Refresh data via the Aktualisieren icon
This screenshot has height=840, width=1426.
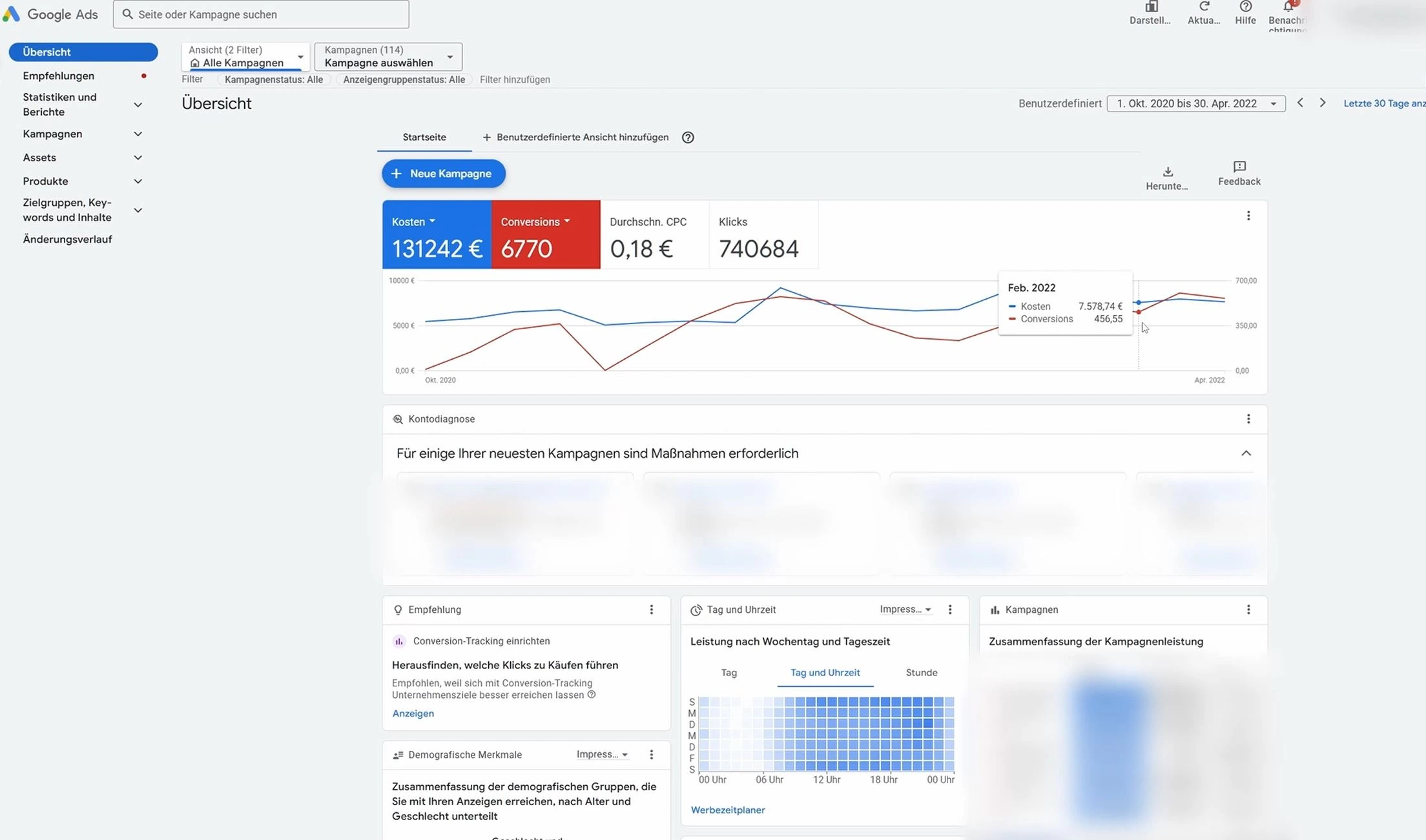click(x=1203, y=10)
